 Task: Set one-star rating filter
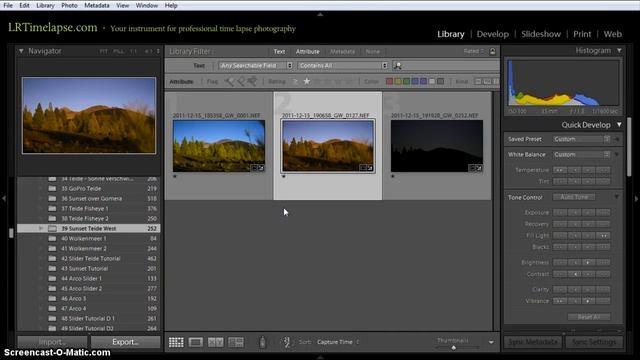pyautogui.click(x=307, y=82)
